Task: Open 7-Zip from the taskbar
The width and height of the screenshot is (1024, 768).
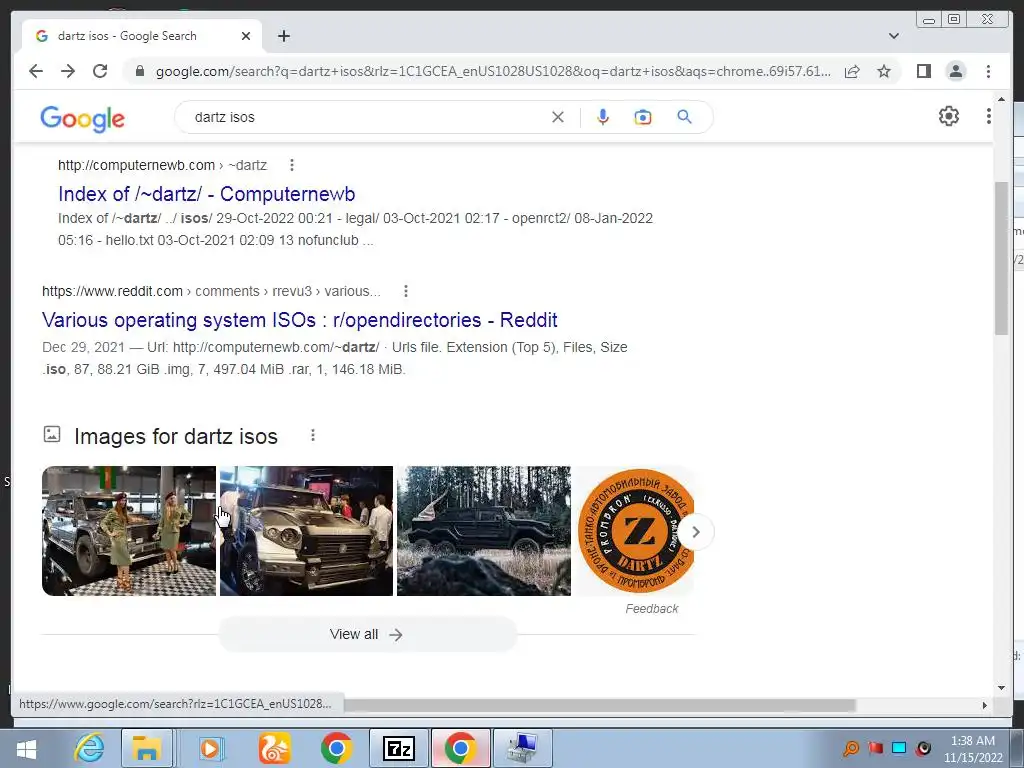Action: tap(399, 748)
